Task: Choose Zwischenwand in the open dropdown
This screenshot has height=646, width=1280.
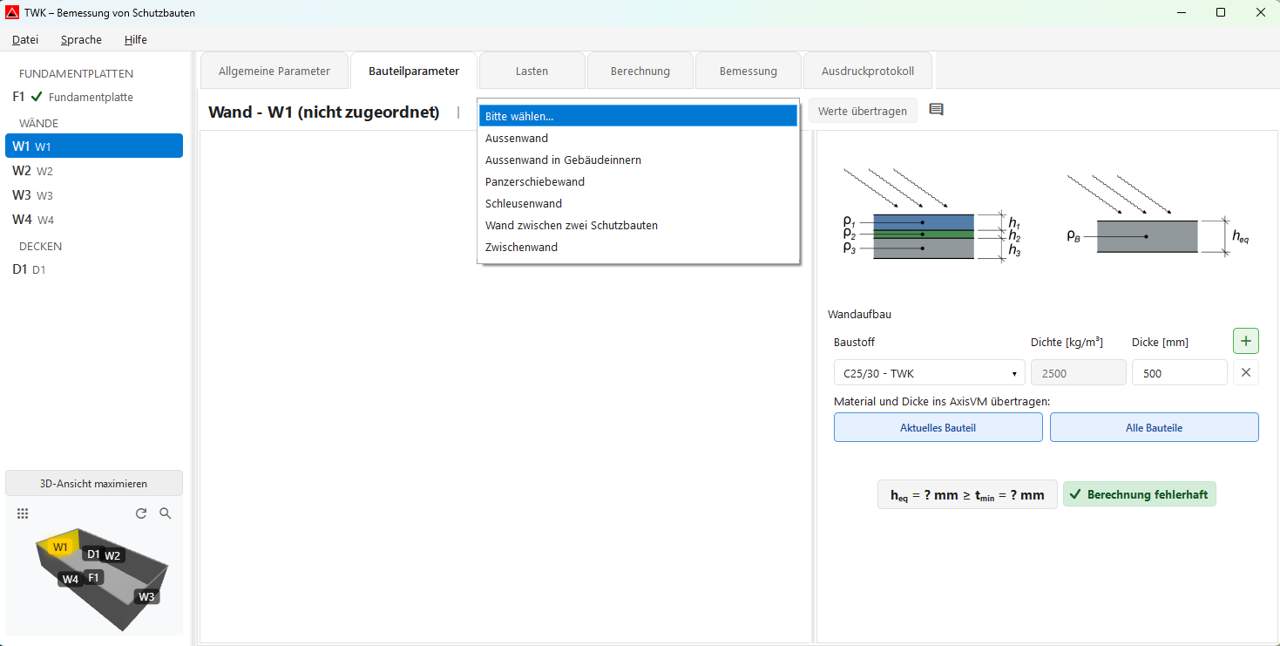Action: [521, 246]
